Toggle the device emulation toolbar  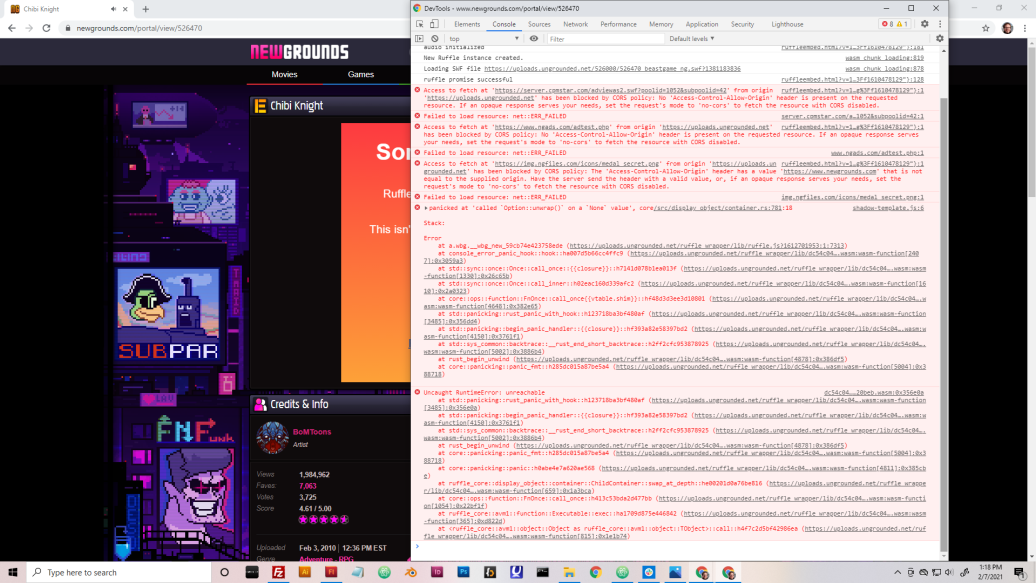tap(432, 24)
